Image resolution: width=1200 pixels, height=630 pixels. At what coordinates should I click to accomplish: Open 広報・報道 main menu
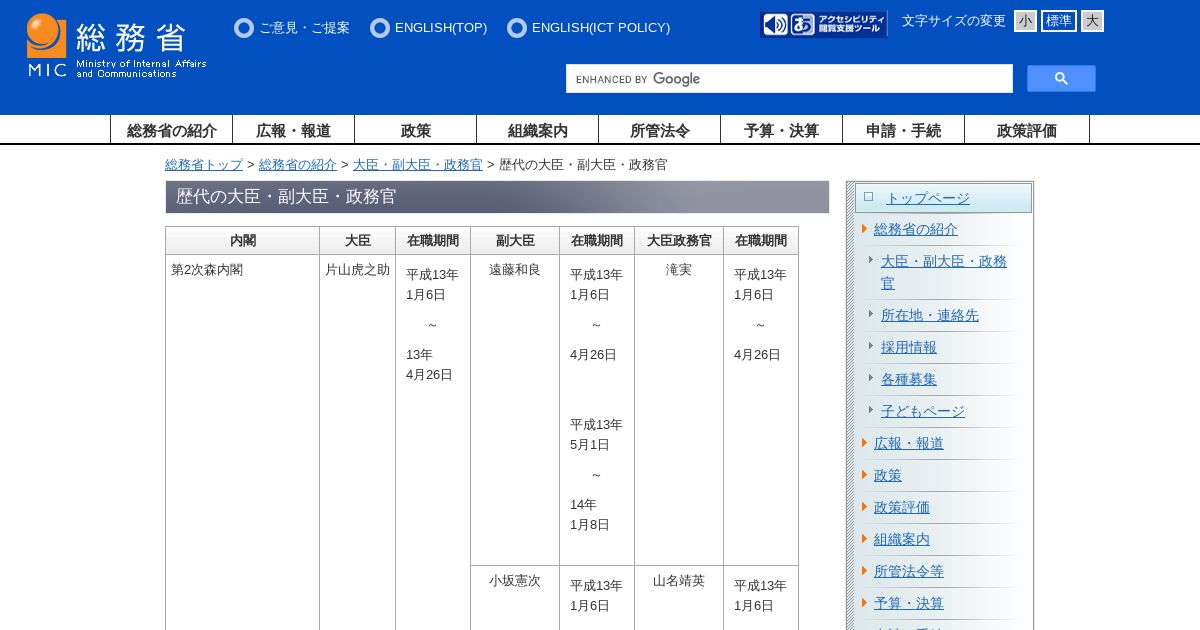pyautogui.click(x=294, y=130)
